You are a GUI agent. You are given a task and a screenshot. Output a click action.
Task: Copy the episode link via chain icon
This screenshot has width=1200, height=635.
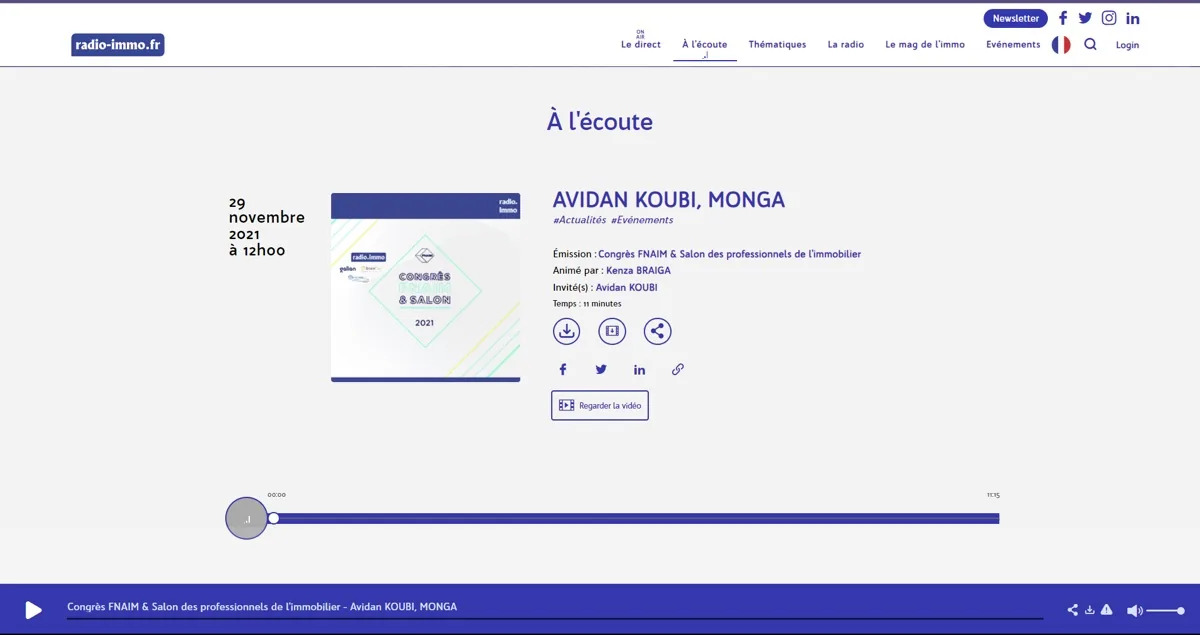(x=678, y=369)
